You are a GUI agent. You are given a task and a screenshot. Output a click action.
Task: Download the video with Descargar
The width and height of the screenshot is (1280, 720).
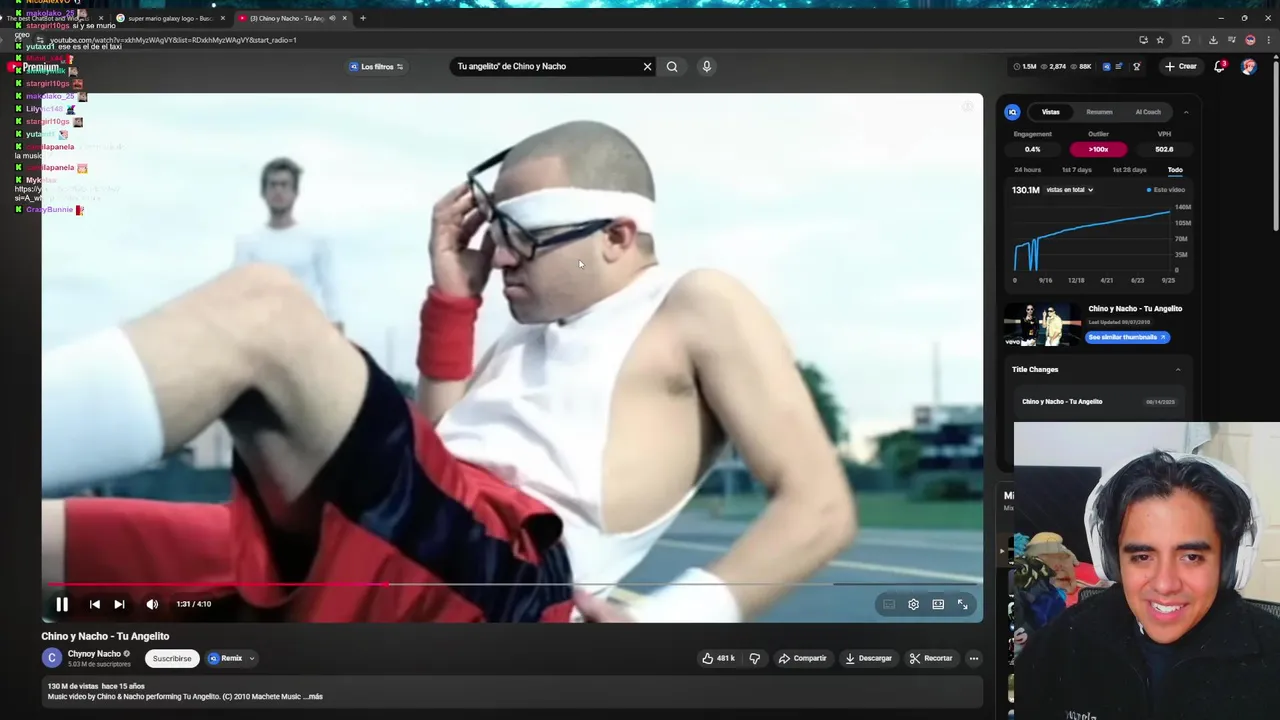[x=868, y=658]
